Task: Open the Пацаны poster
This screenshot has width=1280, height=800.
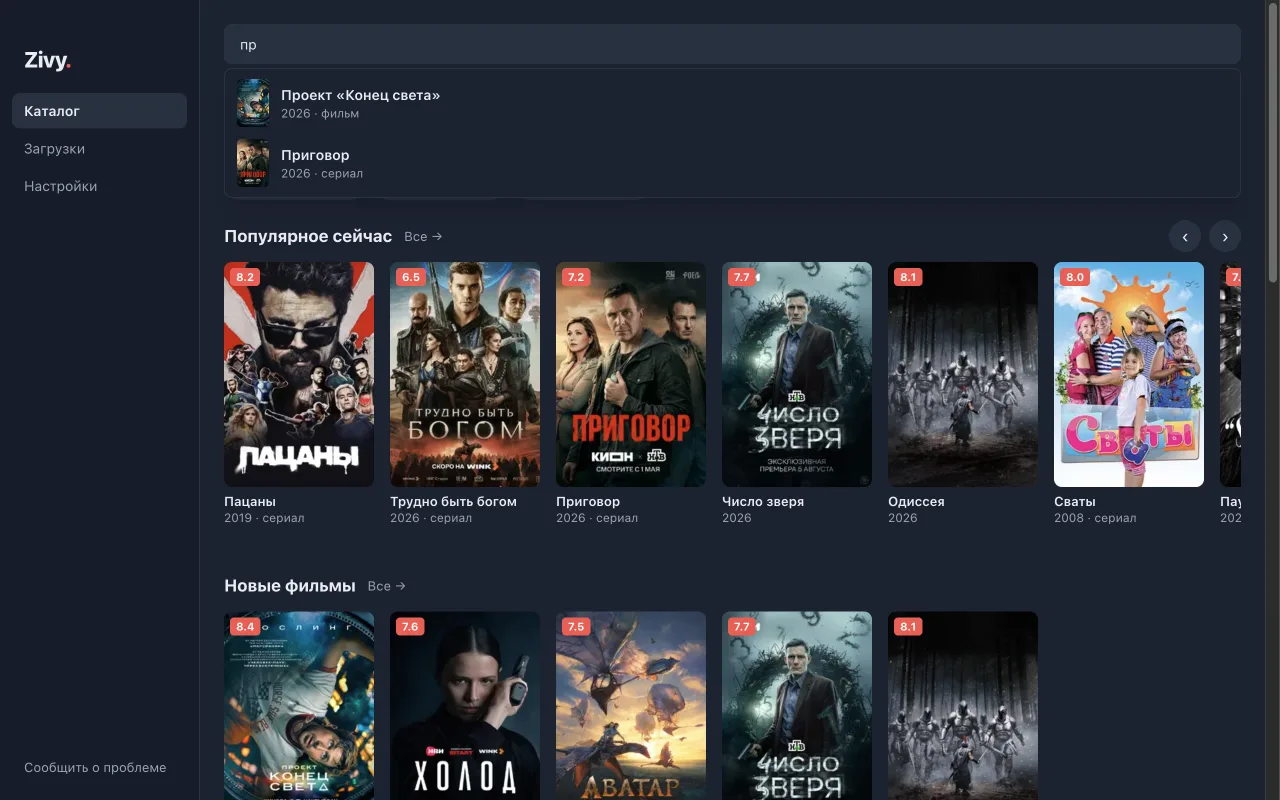Action: (299, 375)
